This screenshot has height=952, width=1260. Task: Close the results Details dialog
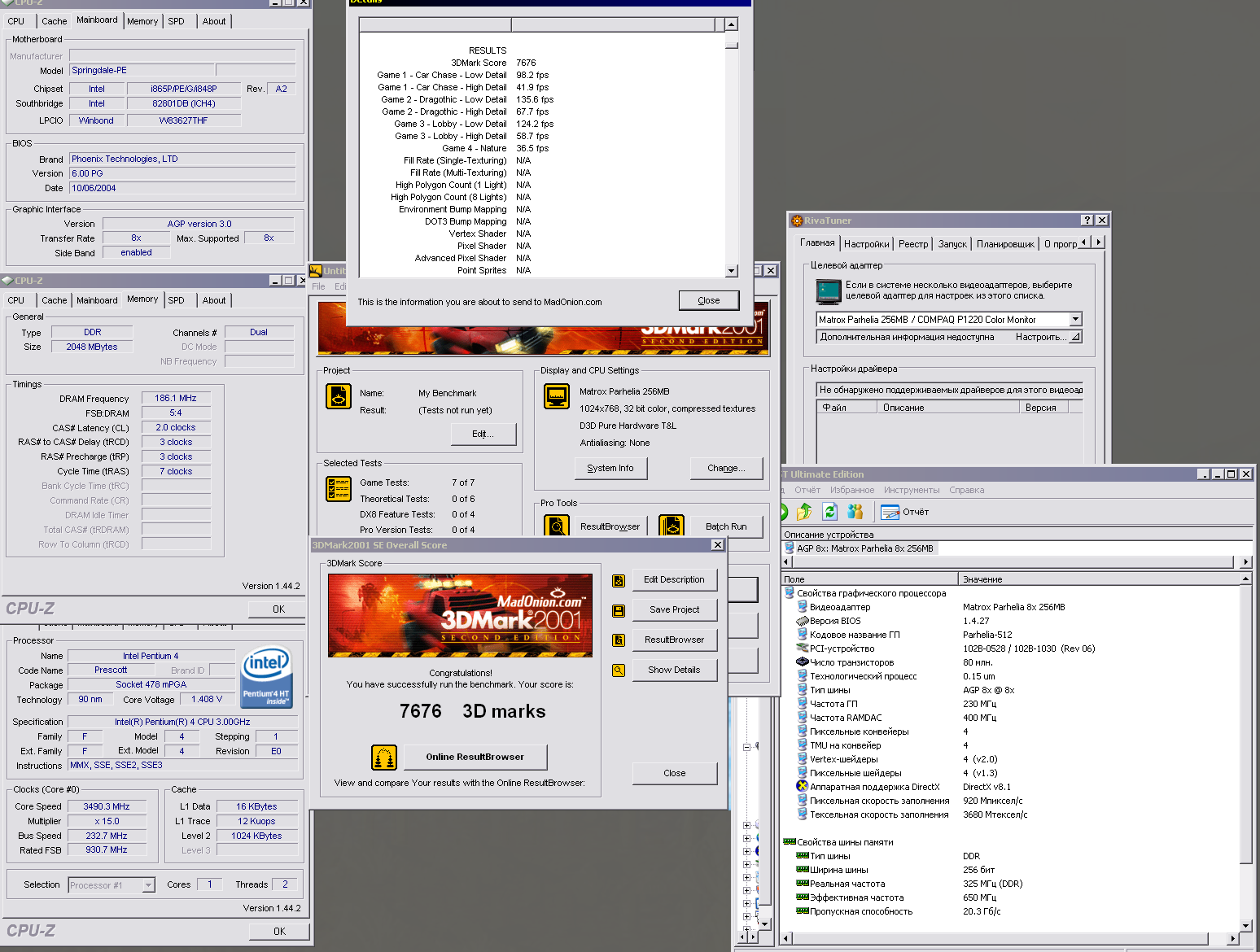tap(709, 300)
